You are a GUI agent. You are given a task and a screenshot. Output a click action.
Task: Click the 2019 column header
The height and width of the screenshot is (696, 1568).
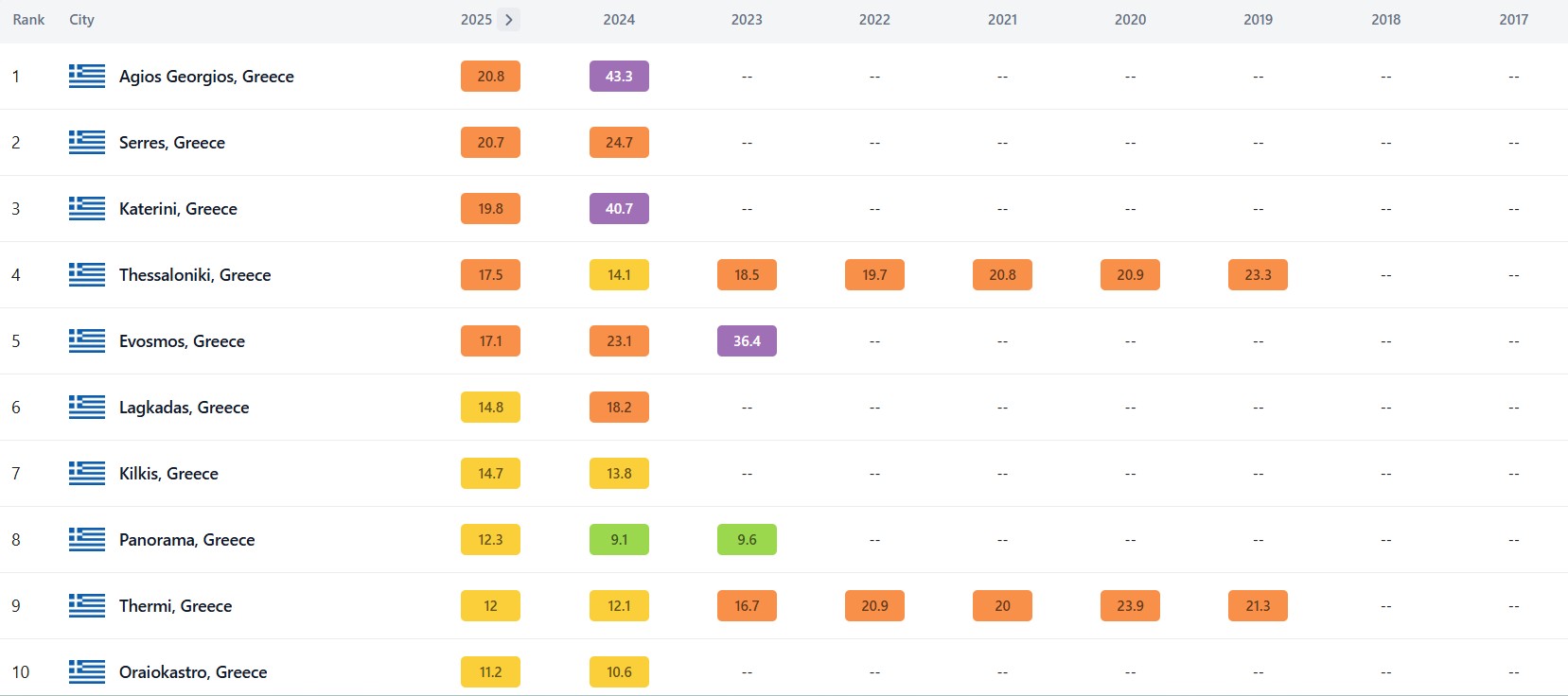pos(1258,20)
